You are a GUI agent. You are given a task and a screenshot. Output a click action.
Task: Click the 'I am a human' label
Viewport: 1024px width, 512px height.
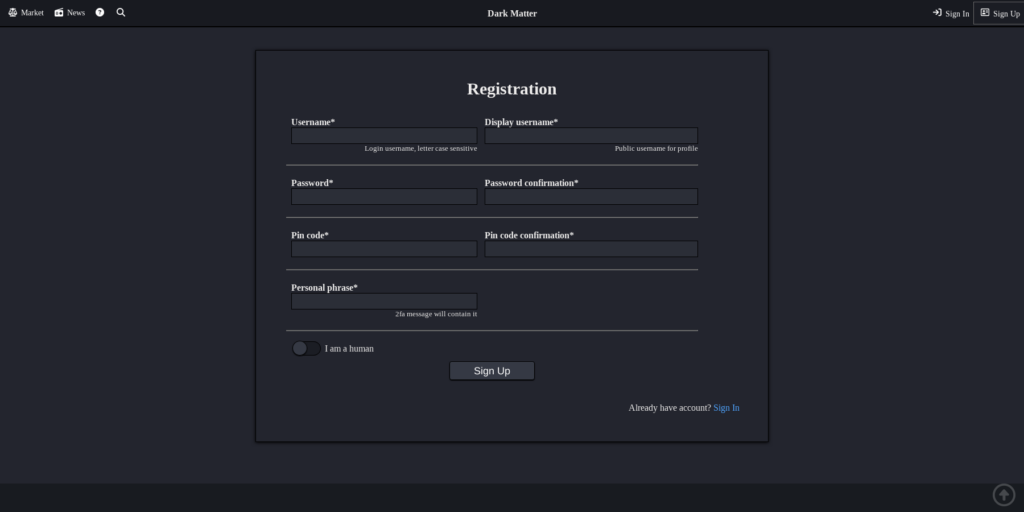click(x=349, y=349)
